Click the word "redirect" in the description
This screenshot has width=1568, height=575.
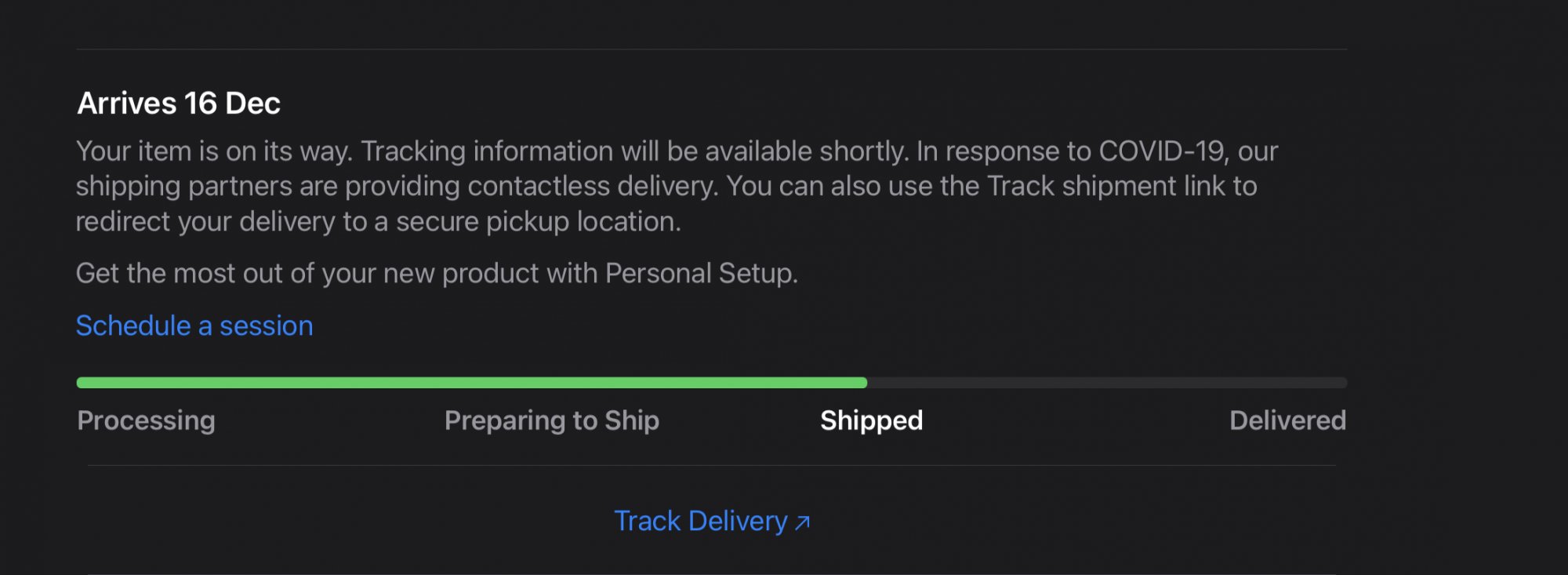click(x=123, y=221)
